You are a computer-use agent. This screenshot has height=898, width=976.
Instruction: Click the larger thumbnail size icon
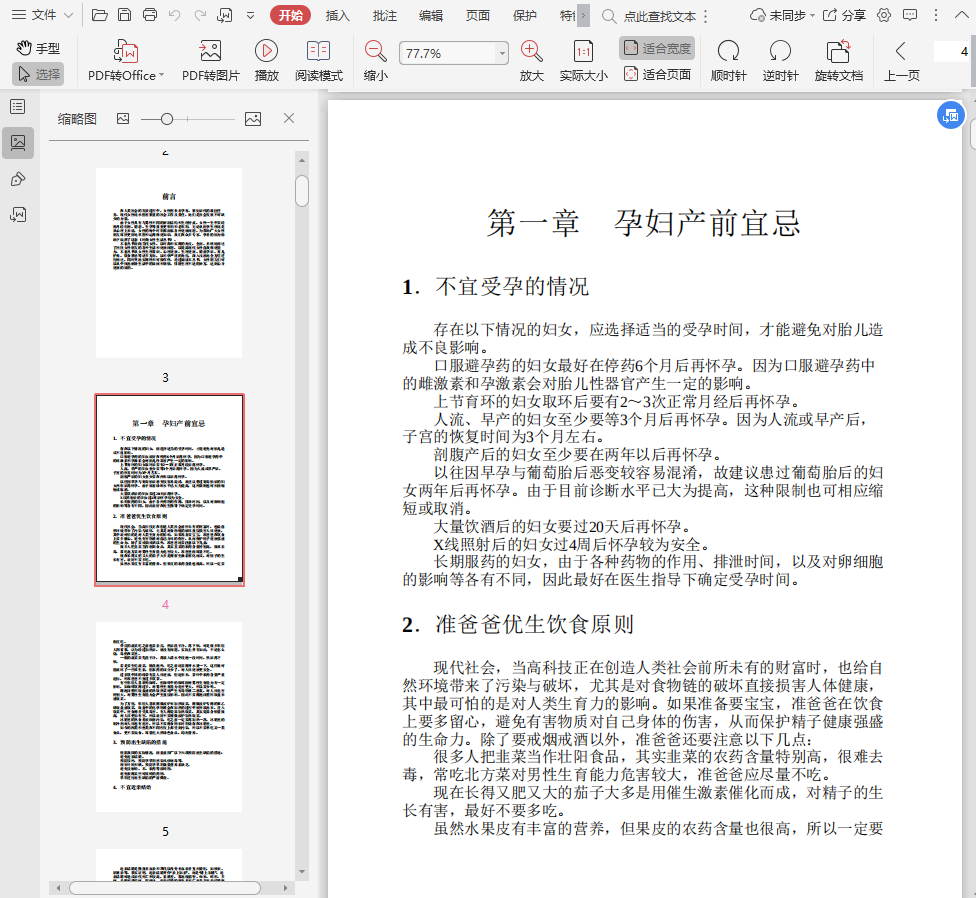pyautogui.click(x=253, y=119)
